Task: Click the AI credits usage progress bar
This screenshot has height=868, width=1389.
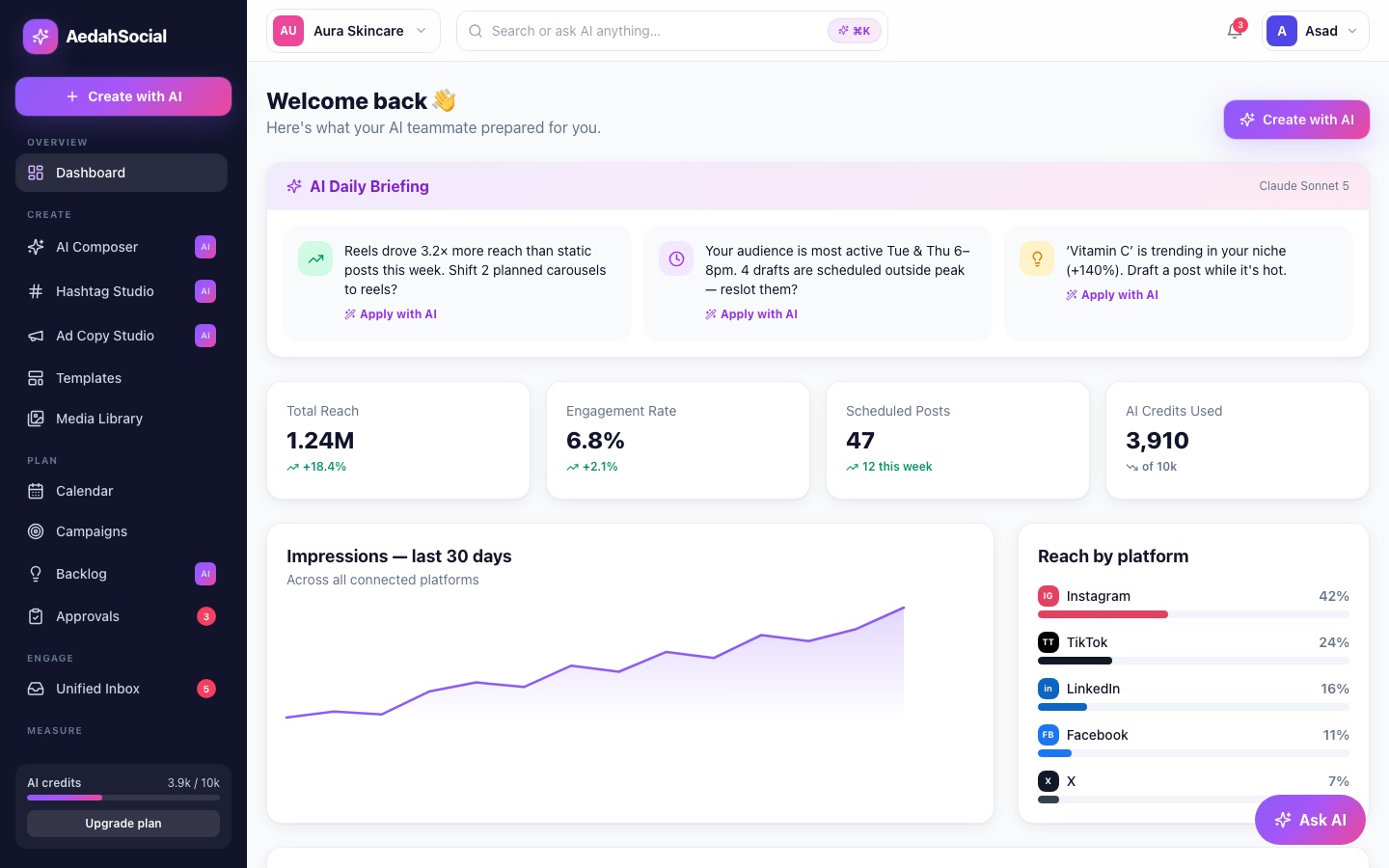Action: [x=123, y=798]
